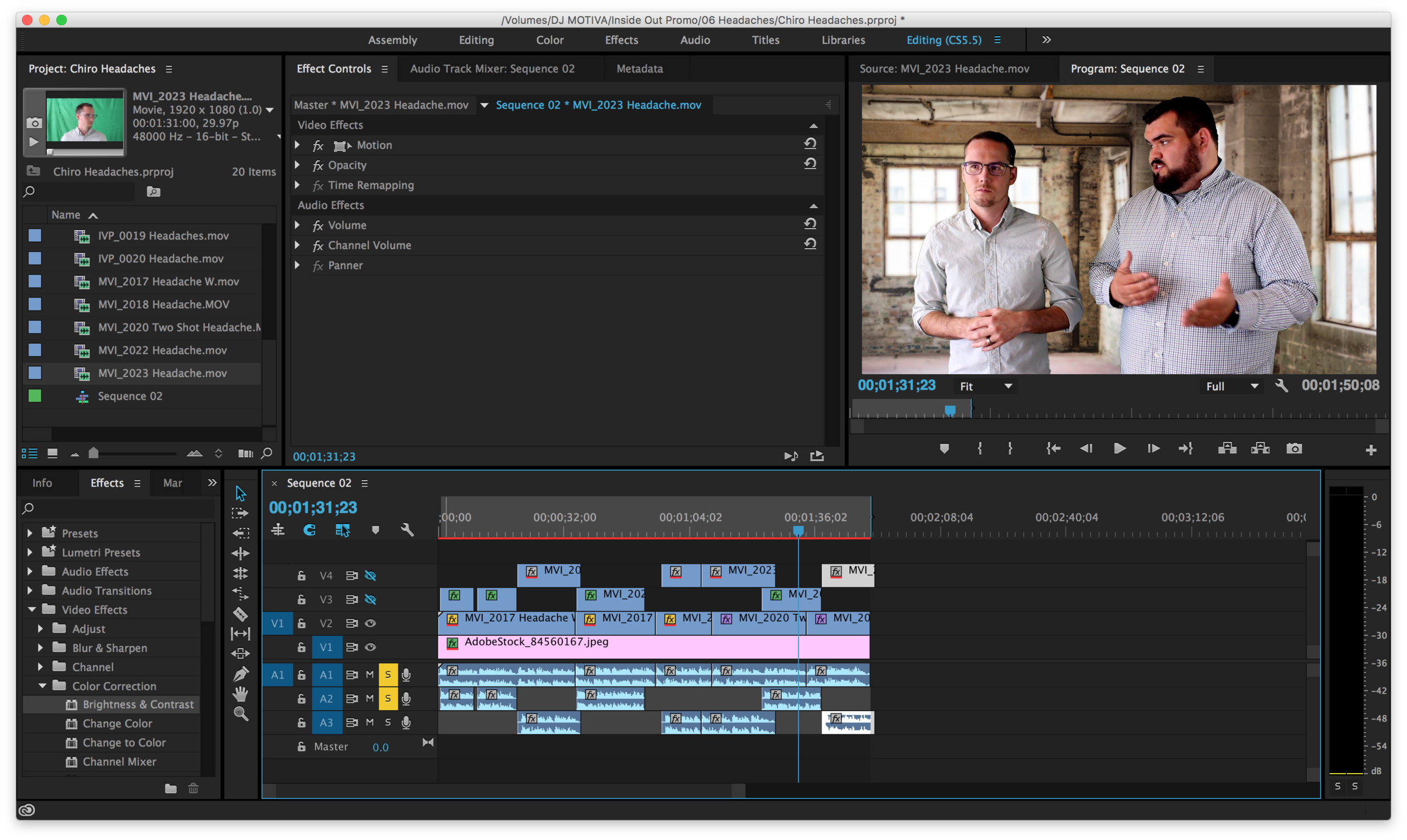Image resolution: width=1407 pixels, height=840 pixels.
Task: Toggle V2 track eye visibility
Action: click(370, 624)
